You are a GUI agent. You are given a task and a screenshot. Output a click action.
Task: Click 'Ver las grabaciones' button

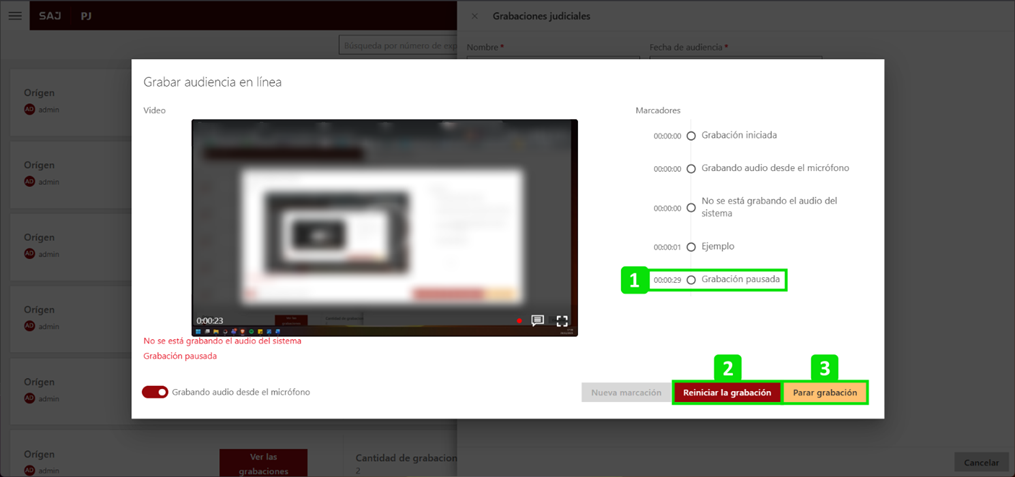tap(263, 463)
